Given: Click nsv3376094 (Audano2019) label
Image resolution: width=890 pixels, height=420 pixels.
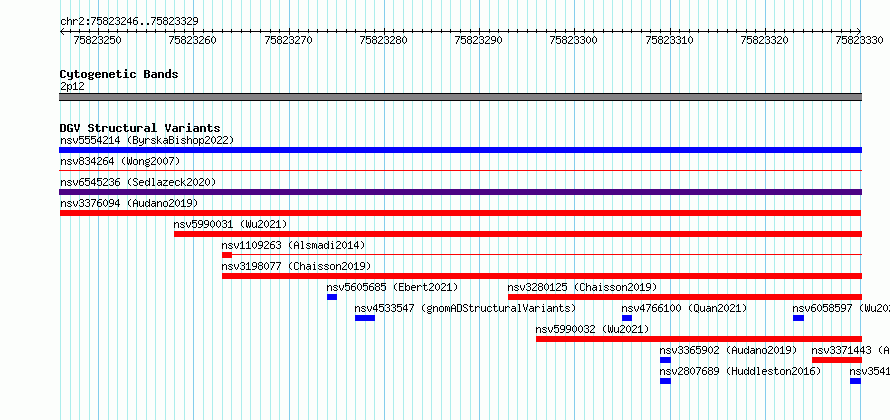Looking at the screenshot, I should 129,203.
